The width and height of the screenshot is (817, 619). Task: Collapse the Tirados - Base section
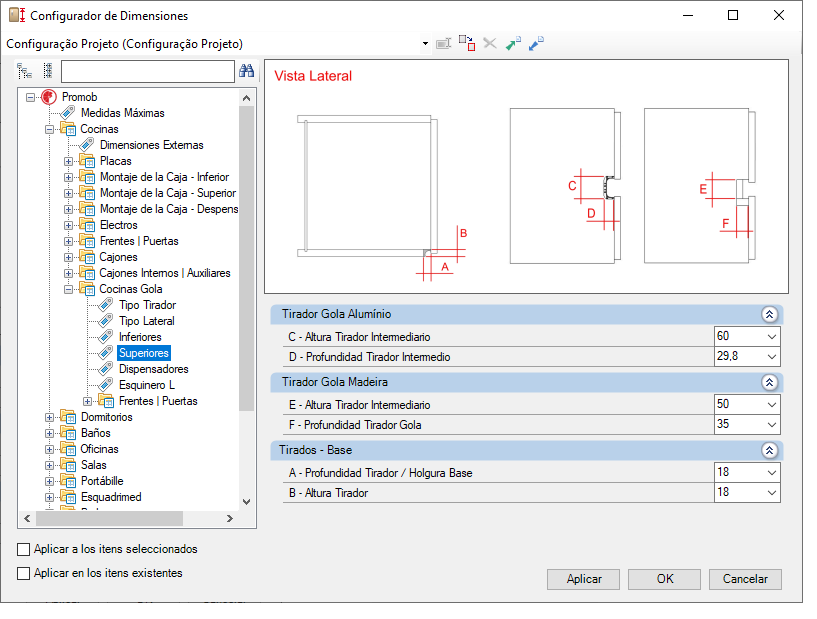(769, 450)
